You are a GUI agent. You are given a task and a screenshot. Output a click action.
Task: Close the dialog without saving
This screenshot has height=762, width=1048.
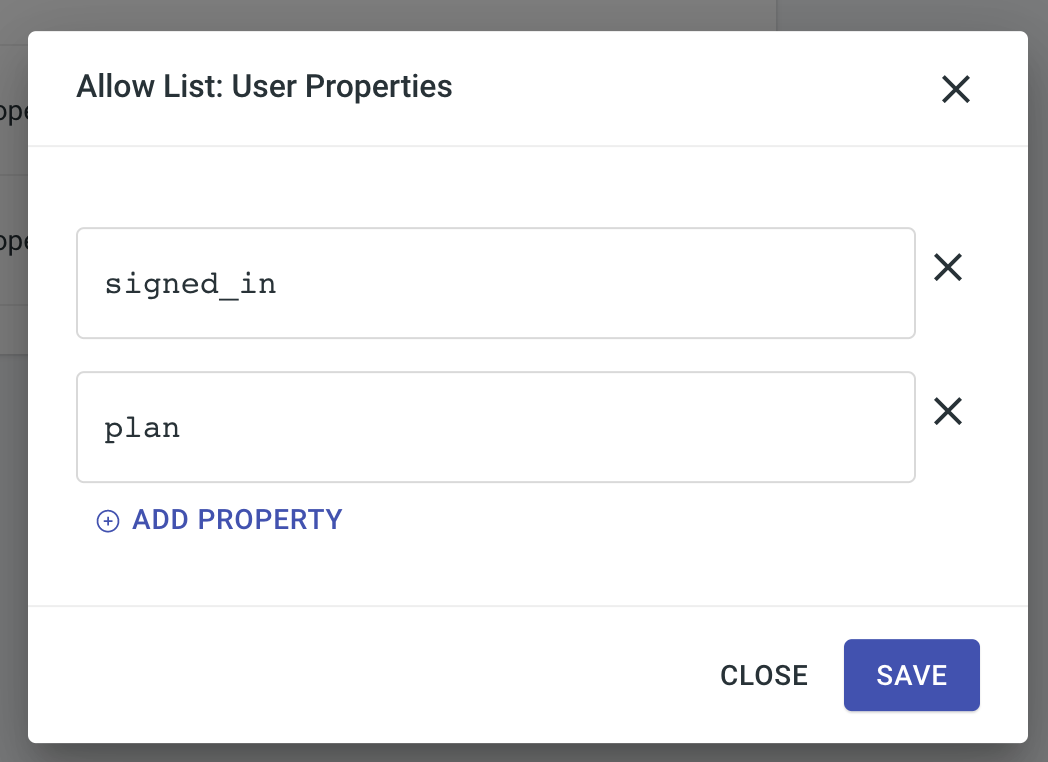tap(764, 675)
